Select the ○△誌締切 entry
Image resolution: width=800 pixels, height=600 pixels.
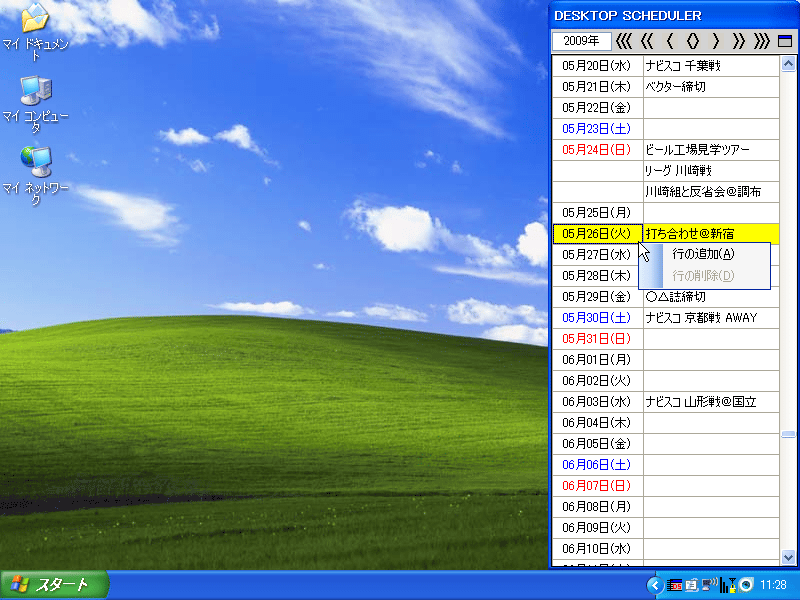[x=711, y=297]
